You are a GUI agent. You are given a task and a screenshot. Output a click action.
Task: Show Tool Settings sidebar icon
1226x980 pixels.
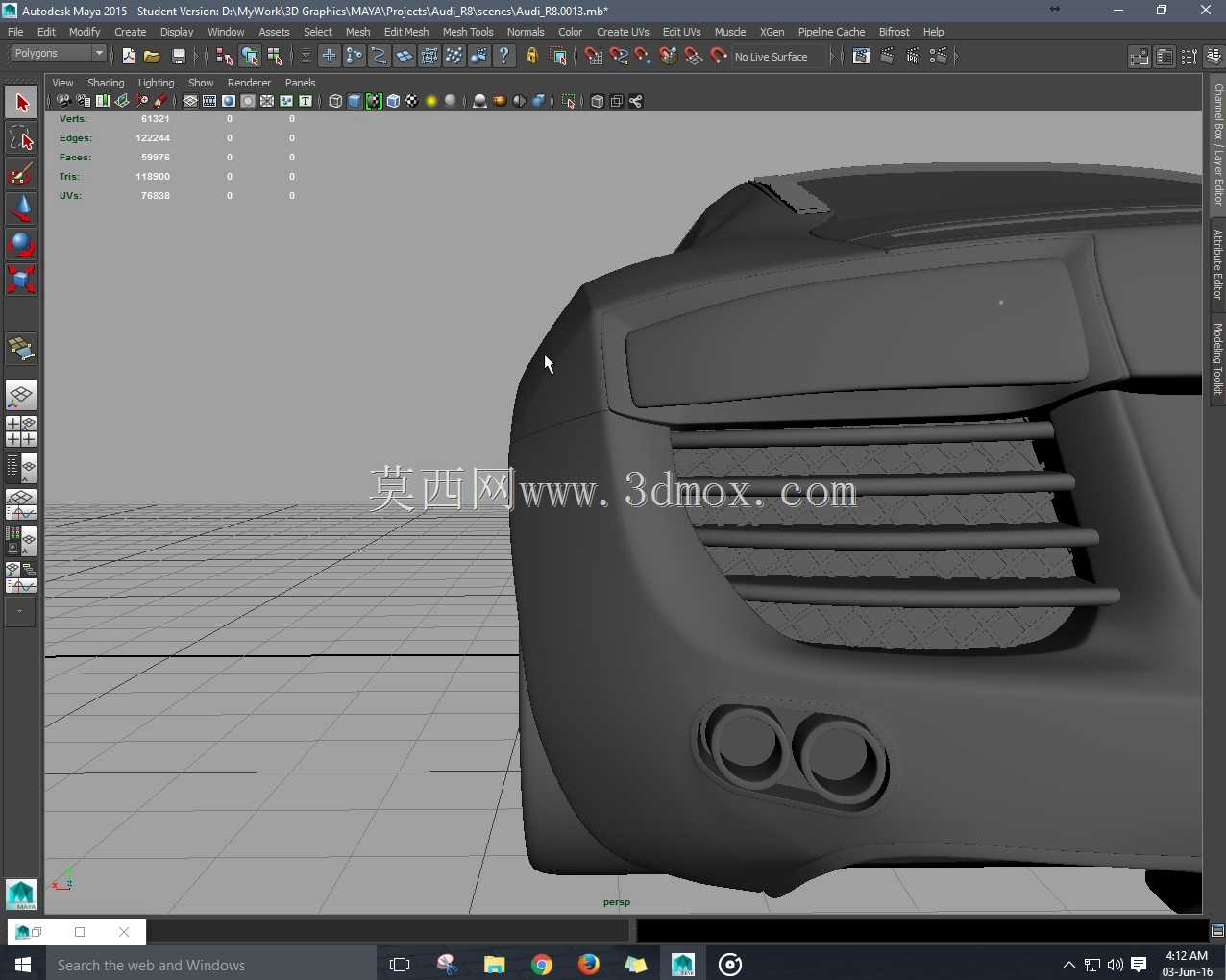(x=1189, y=57)
